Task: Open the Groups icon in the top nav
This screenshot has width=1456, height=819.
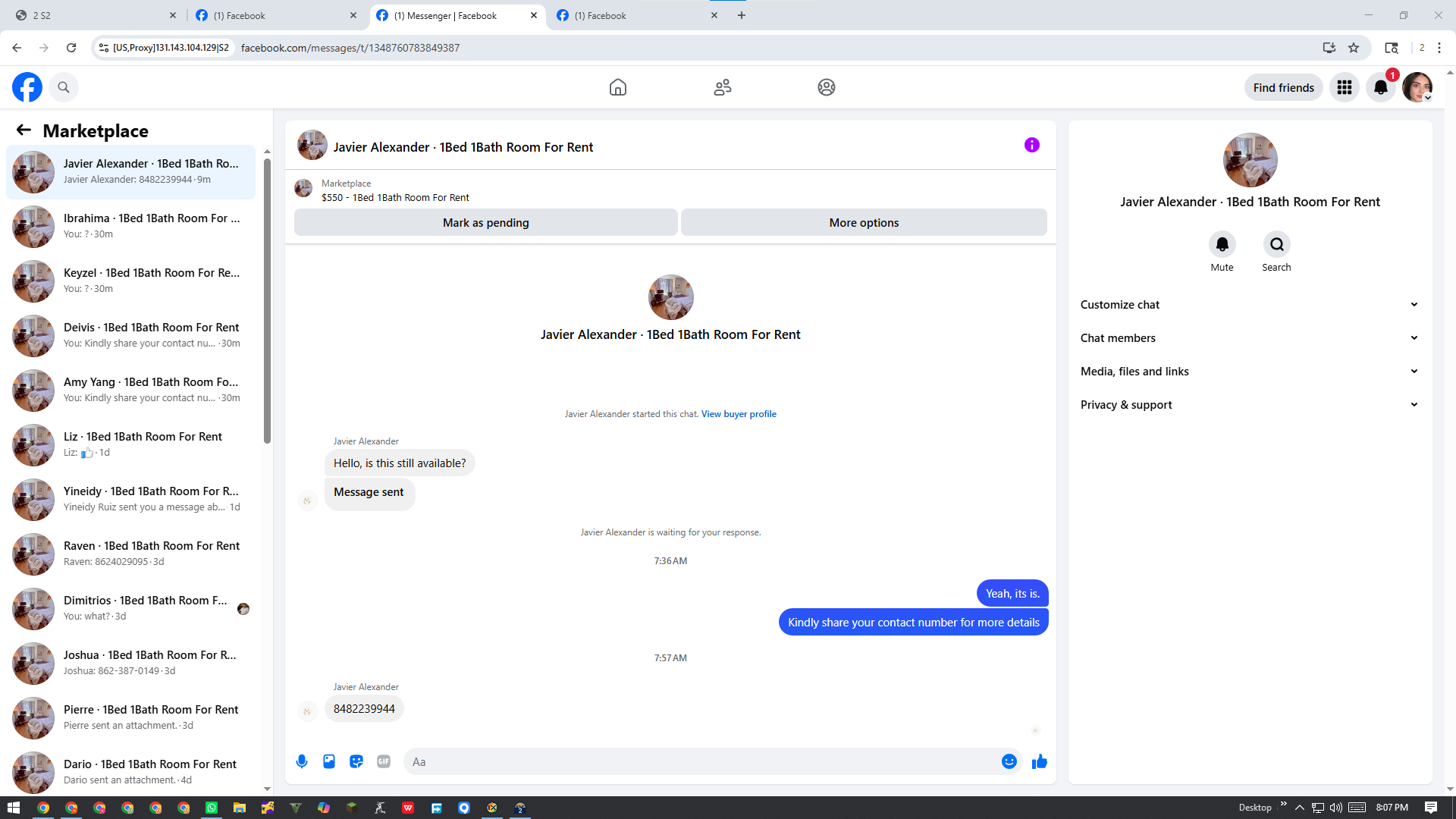Action: [827, 87]
